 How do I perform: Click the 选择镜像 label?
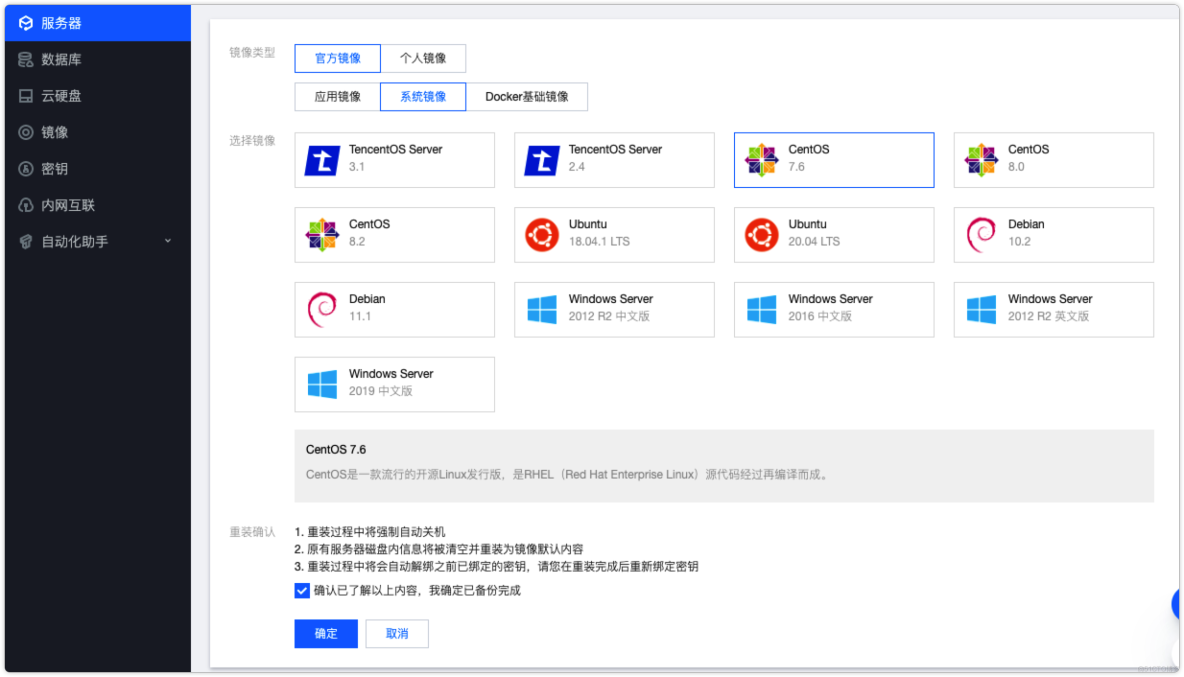(x=252, y=140)
